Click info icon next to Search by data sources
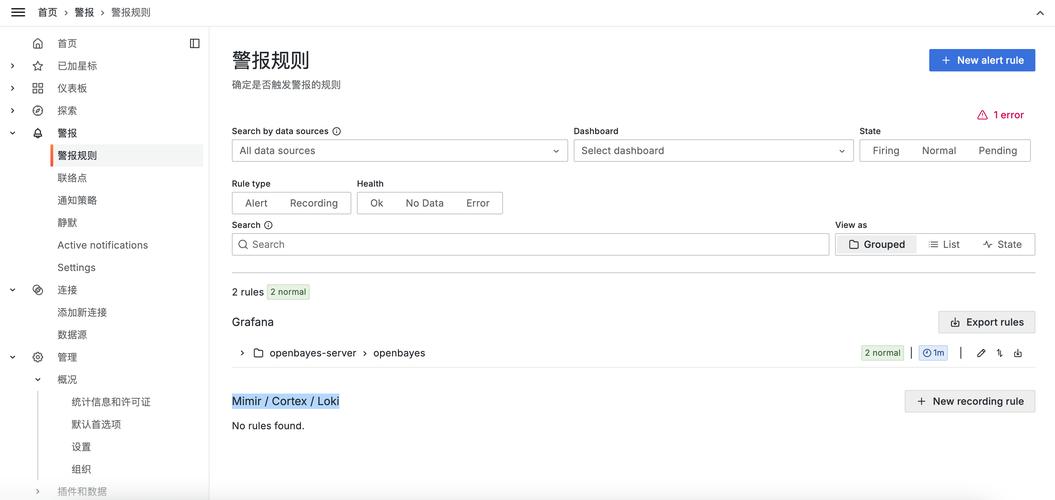Image resolution: width=1055 pixels, height=500 pixels. 336,131
